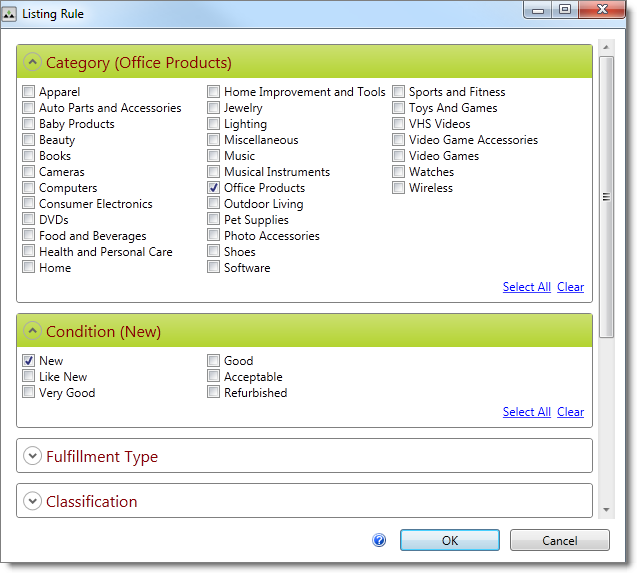Image resolution: width=637 pixels, height=573 pixels.
Task: Enable the Video Games category checkbox
Action: tap(399, 156)
